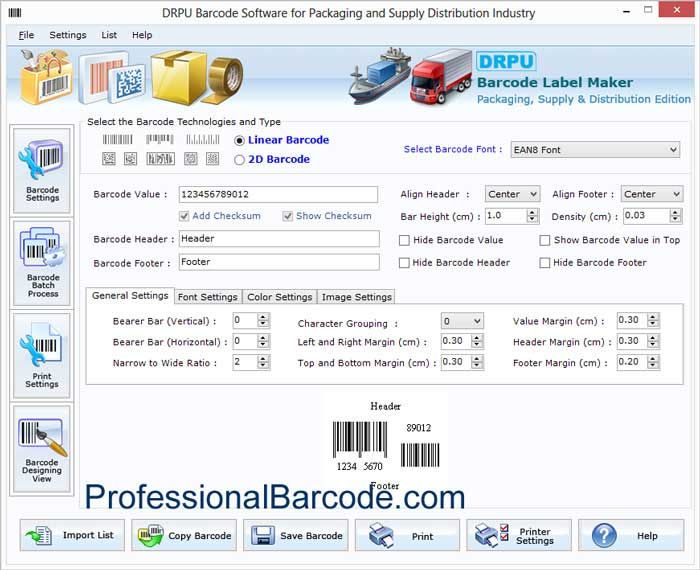The height and width of the screenshot is (570, 700).
Task: Click the generated barcode preview image
Action: coord(385,445)
